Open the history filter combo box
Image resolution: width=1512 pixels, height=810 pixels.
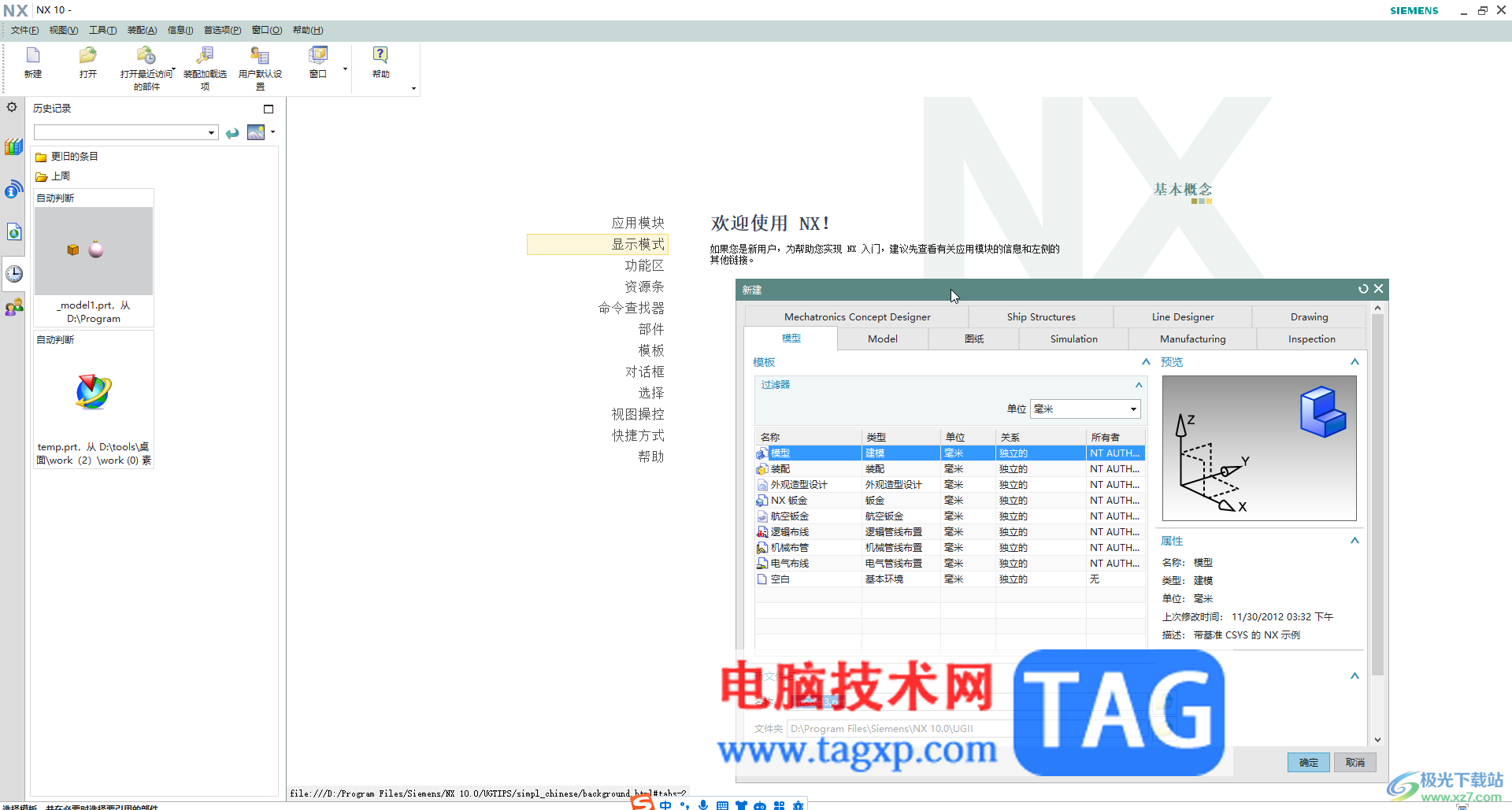point(126,132)
